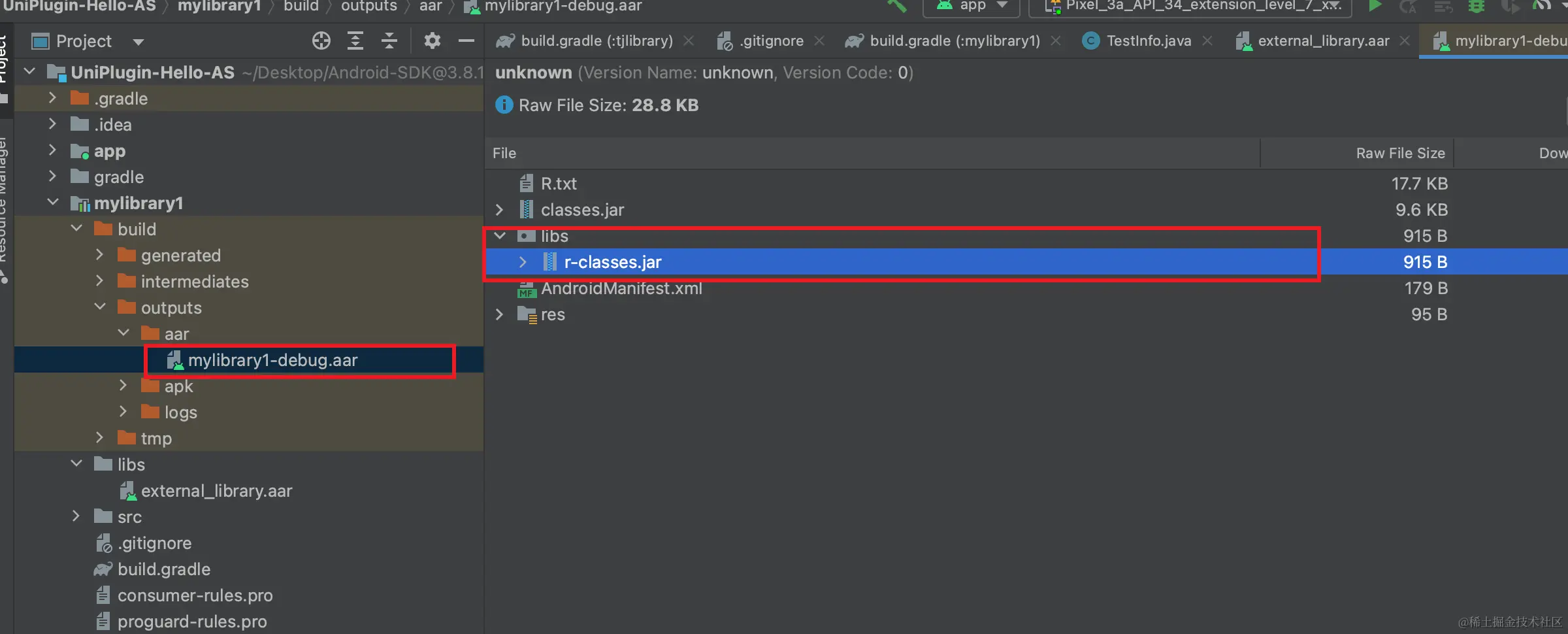Image resolution: width=1568 pixels, height=634 pixels.
Task: Hide the Project tool window
Action: tap(466, 41)
